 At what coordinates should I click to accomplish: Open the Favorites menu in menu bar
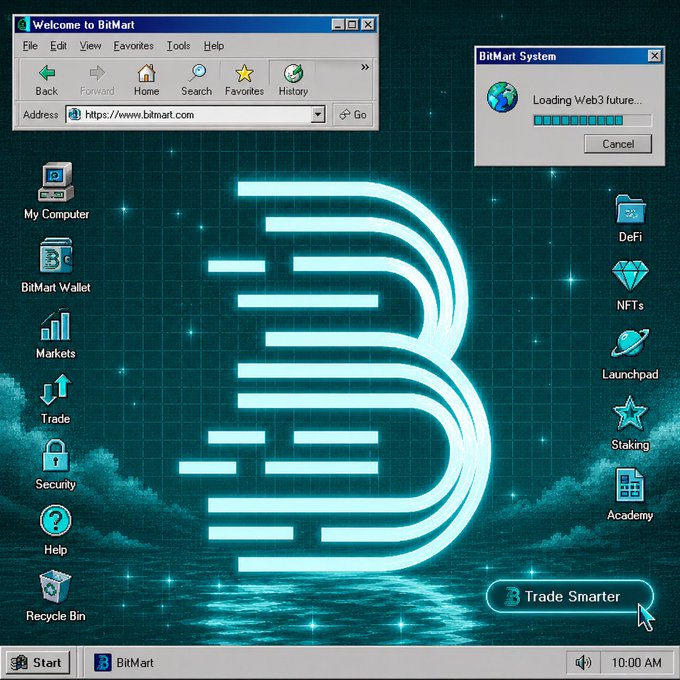[x=134, y=46]
